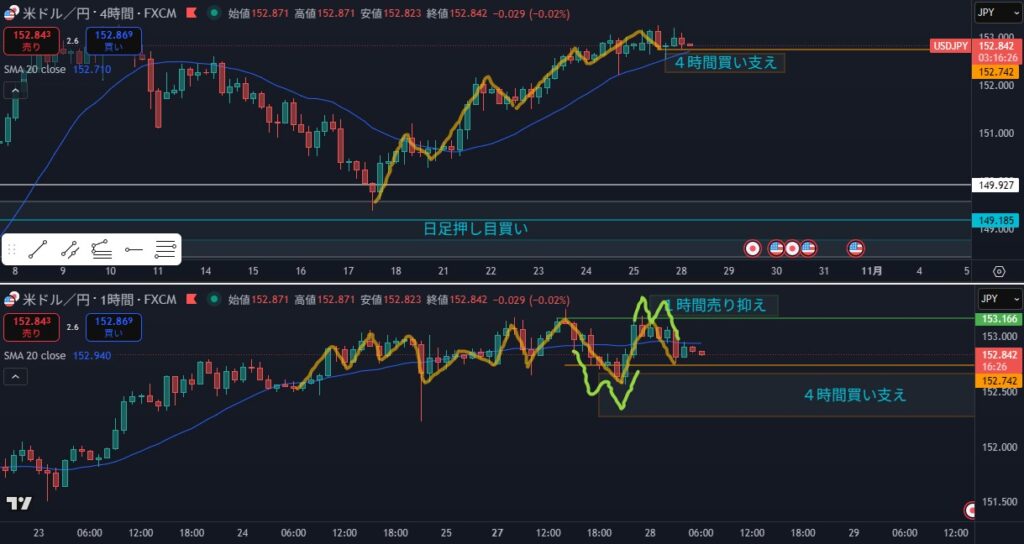1024x544 pixels.
Task: Select the horizontal line drawing tool
Action: (134, 250)
